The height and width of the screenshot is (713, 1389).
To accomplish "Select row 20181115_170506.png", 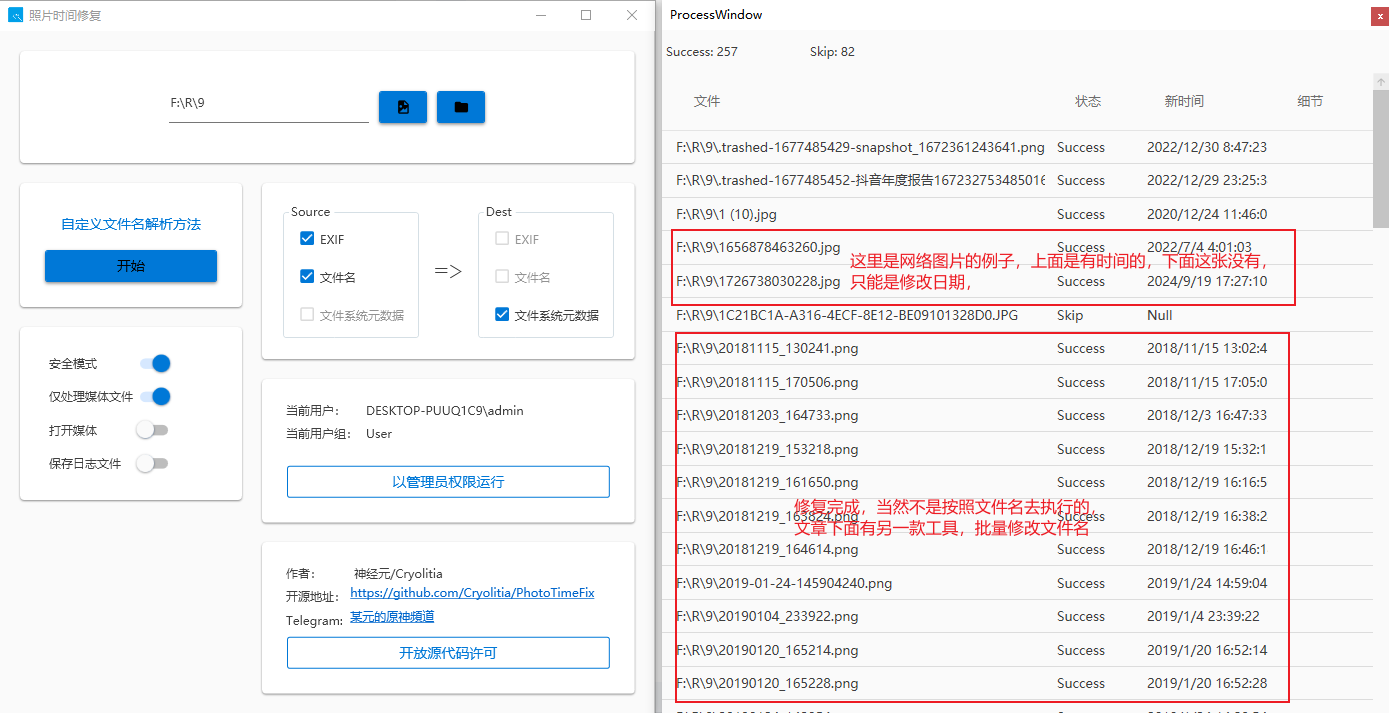I will (1017, 382).
